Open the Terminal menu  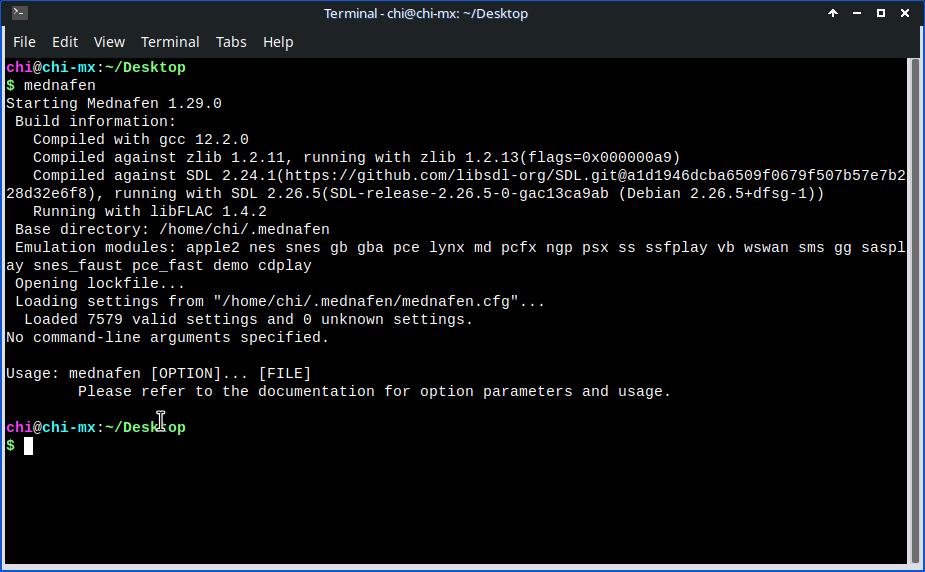(170, 42)
